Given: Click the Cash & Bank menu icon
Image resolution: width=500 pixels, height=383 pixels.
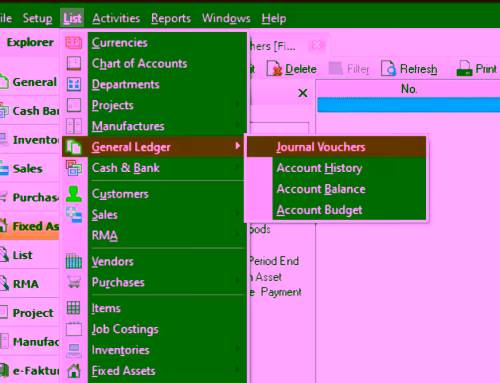Looking at the screenshot, I should (74, 168).
